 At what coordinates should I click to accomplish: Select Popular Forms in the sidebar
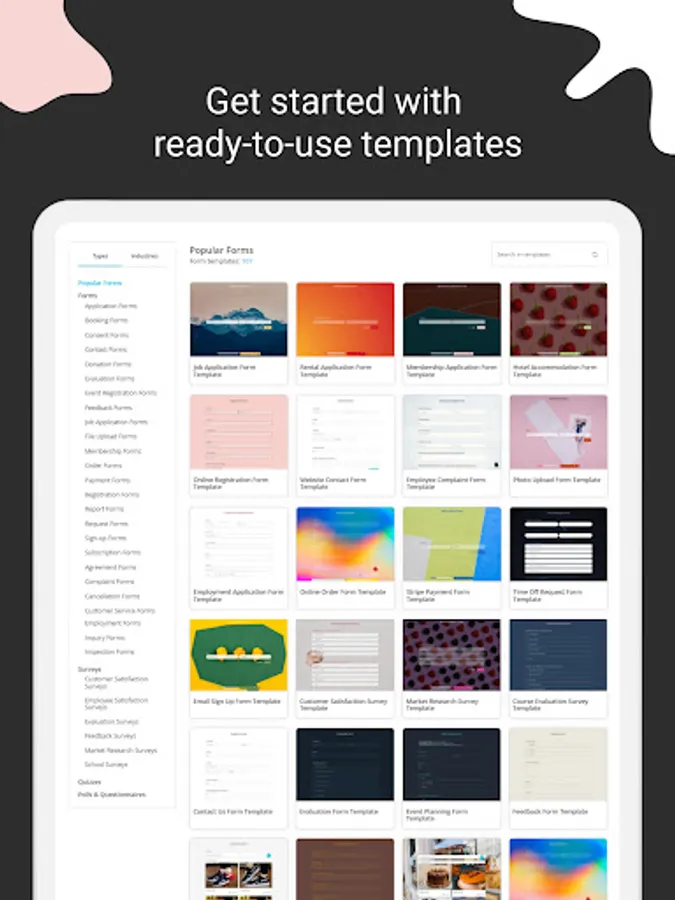click(100, 283)
